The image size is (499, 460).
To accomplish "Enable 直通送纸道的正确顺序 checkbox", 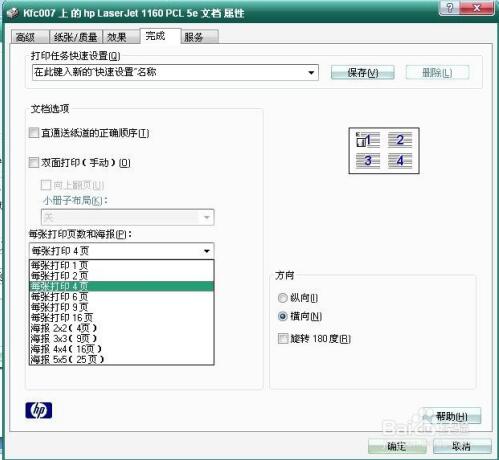I will coord(34,133).
